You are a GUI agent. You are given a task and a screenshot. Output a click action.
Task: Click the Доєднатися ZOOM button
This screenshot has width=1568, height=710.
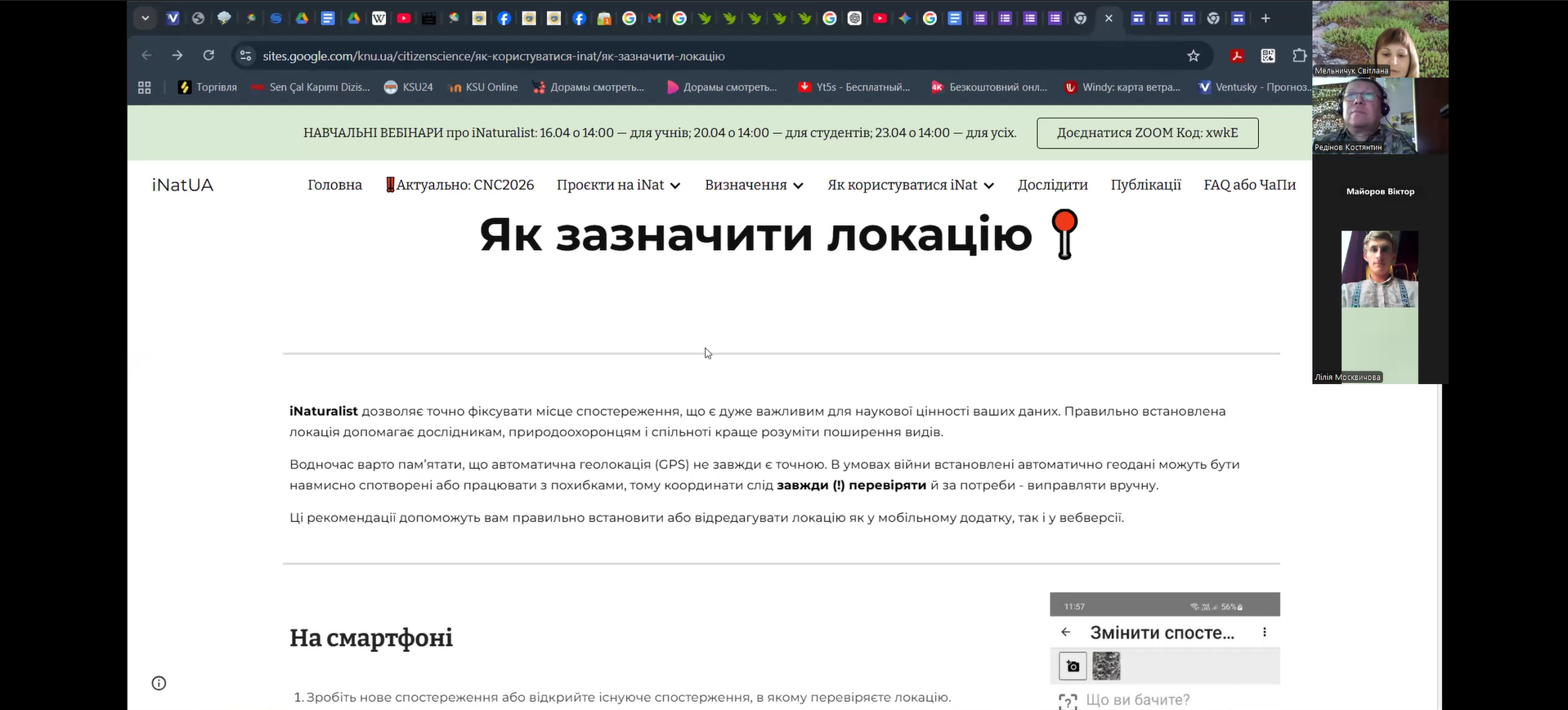point(1147,133)
